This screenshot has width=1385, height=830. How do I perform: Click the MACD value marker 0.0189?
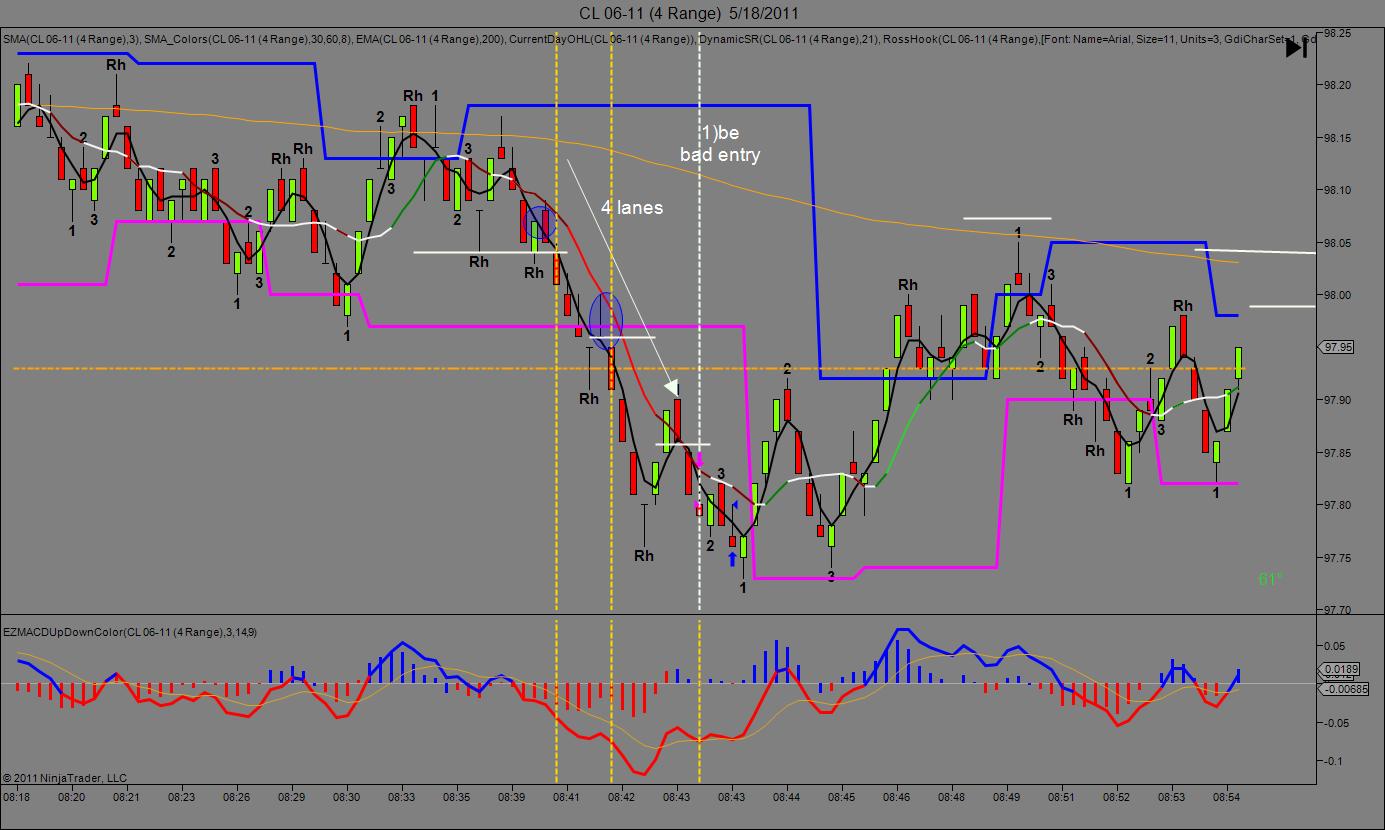tap(1338, 669)
